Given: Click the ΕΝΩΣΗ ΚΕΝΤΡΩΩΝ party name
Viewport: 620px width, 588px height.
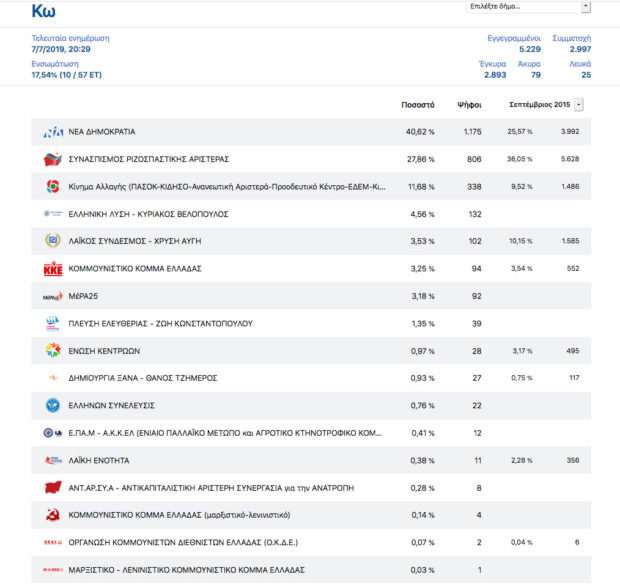Looking at the screenshot, I should (x=104, y=351).
